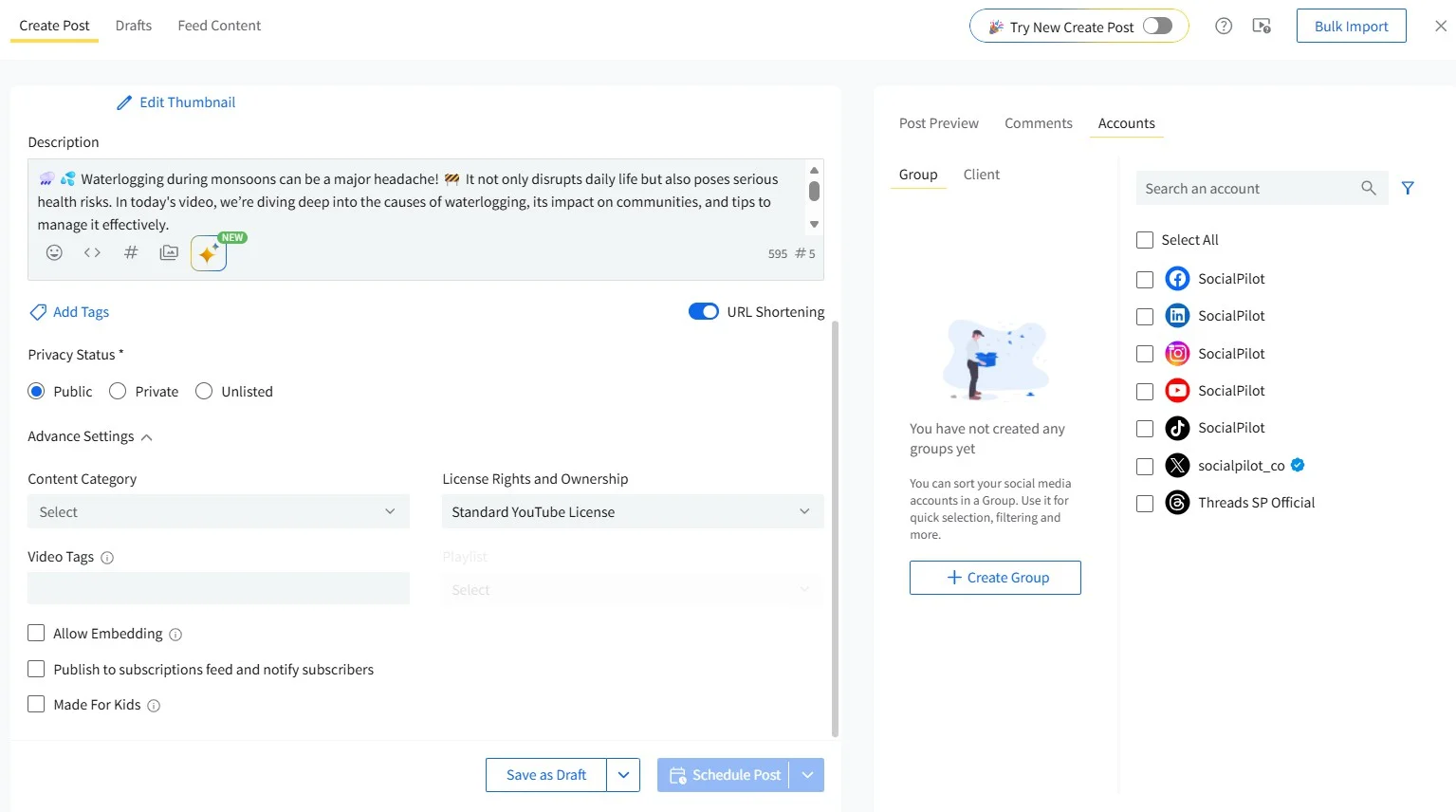Click the Made For Kids info icon
This screenshot has height=812, width=1456.
(x=154, y=706)
